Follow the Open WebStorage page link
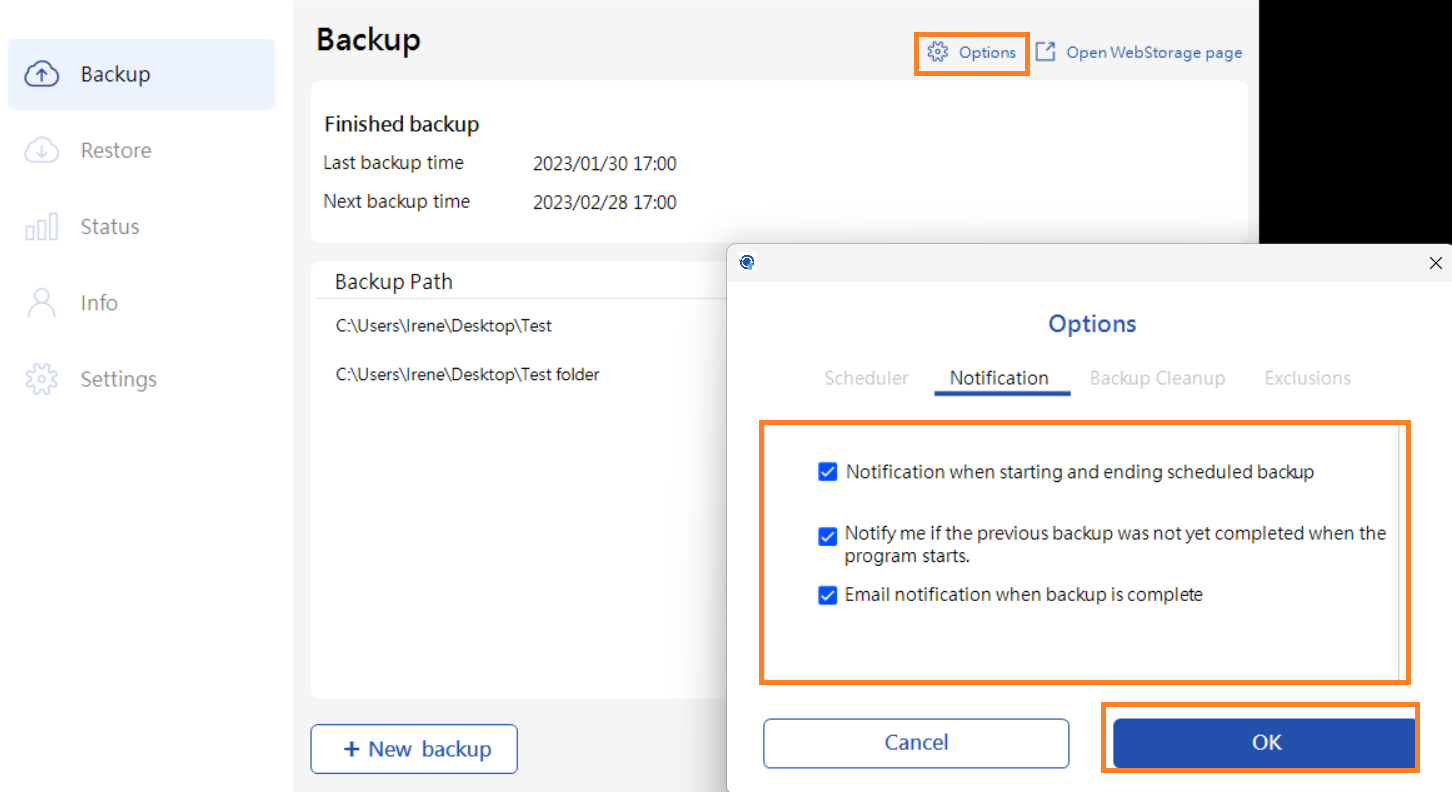This screenshot has width=1452, height=792. [x=1154, y=52]
